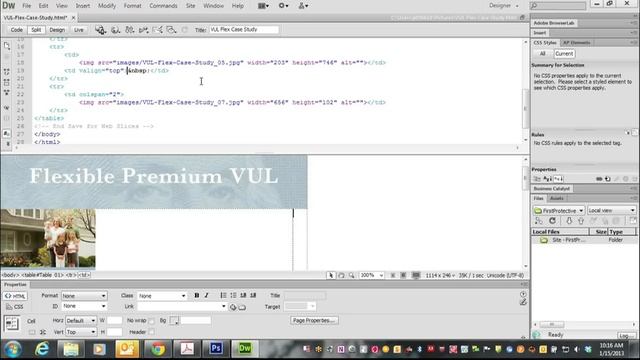This screenshot has height=360, width=640.
Task: Click the Refresh icon in Files panel
Action: tap(552, 221)
